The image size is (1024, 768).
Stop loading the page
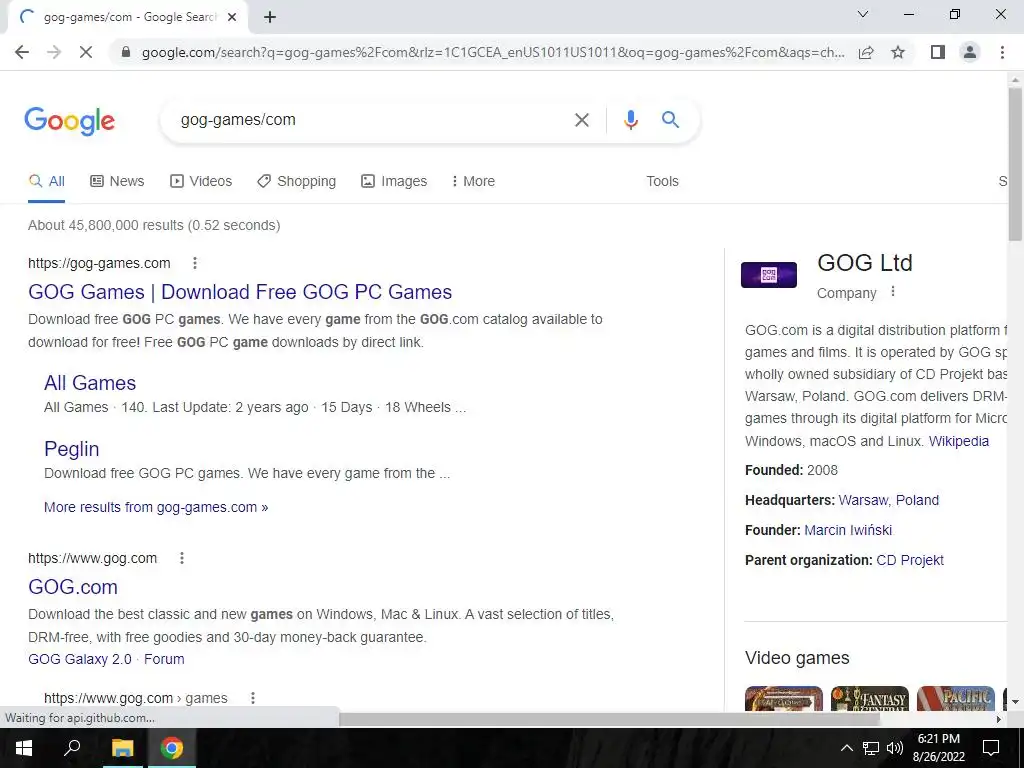[x=86, y=52]
